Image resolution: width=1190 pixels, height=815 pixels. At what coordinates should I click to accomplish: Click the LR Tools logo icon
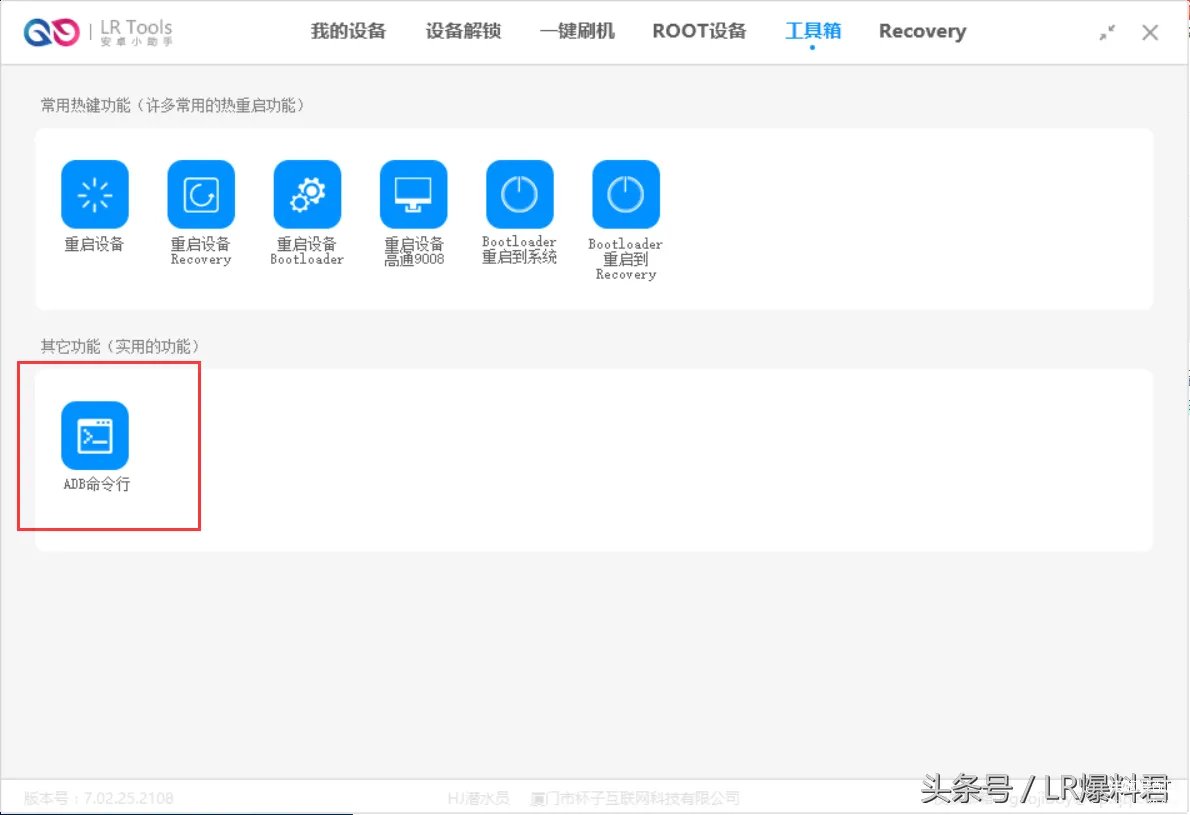coord(50,31)
